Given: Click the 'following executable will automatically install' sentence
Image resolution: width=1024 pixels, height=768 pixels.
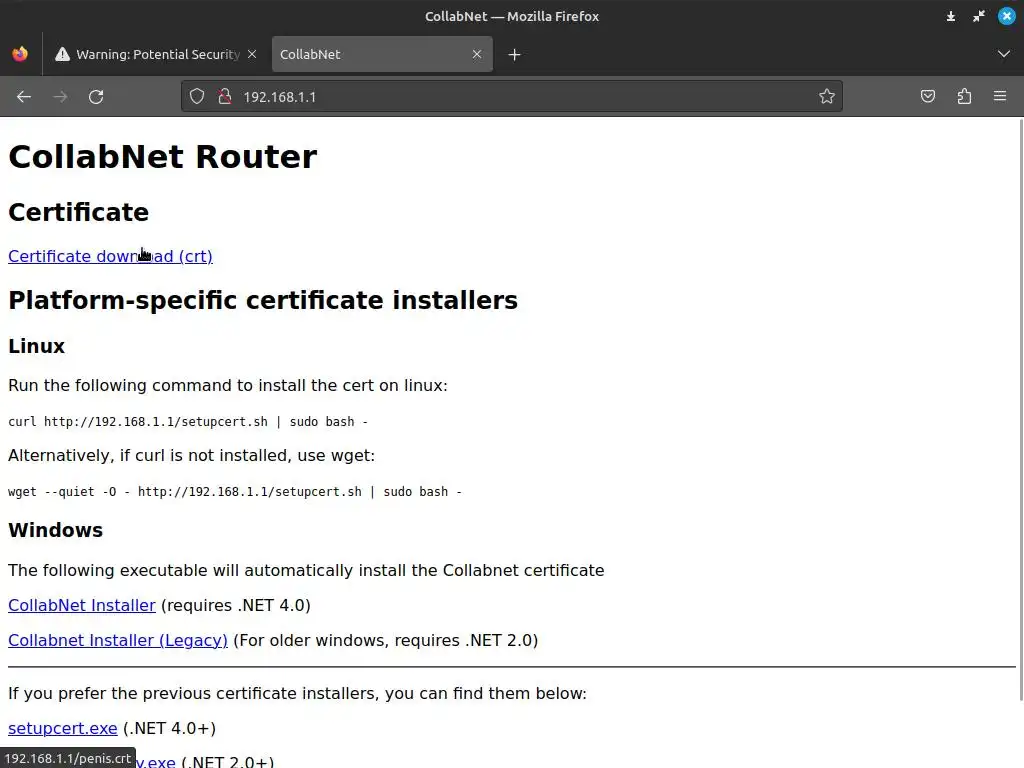Looking at the screenshot, I should point(306,570).
